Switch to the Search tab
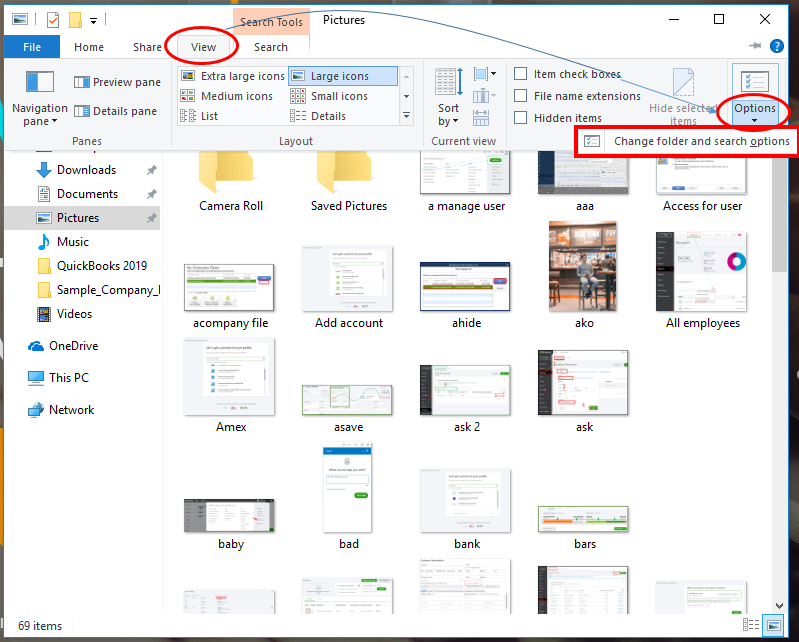The width and height of the screenshot is (799, 642). pyautogui.click(x=271, y=47)
